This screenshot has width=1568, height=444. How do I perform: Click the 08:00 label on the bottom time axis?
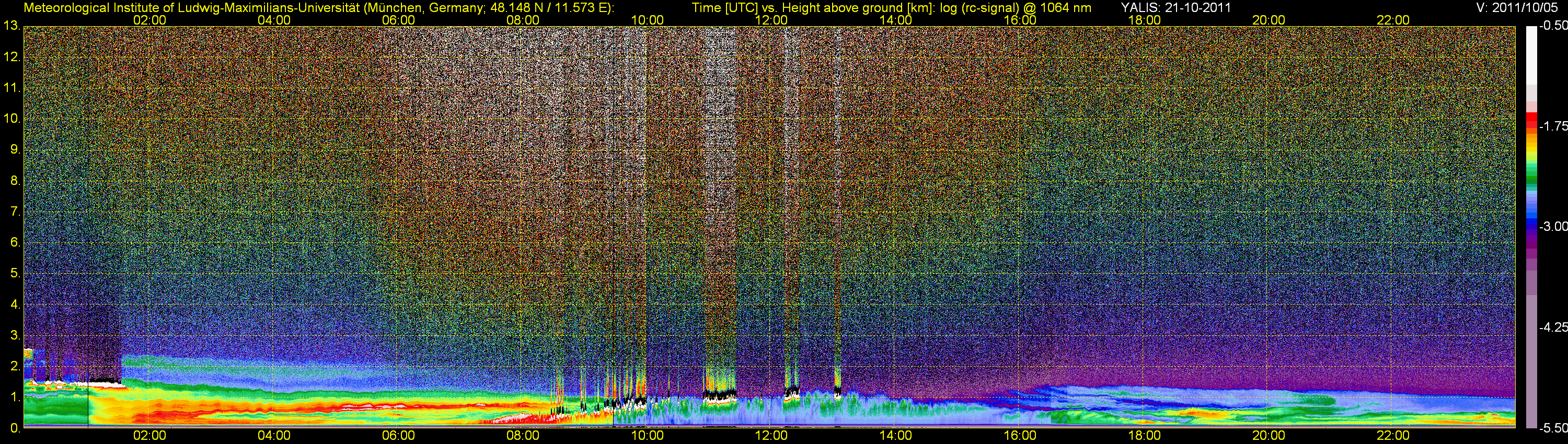[x=523, y=436]
